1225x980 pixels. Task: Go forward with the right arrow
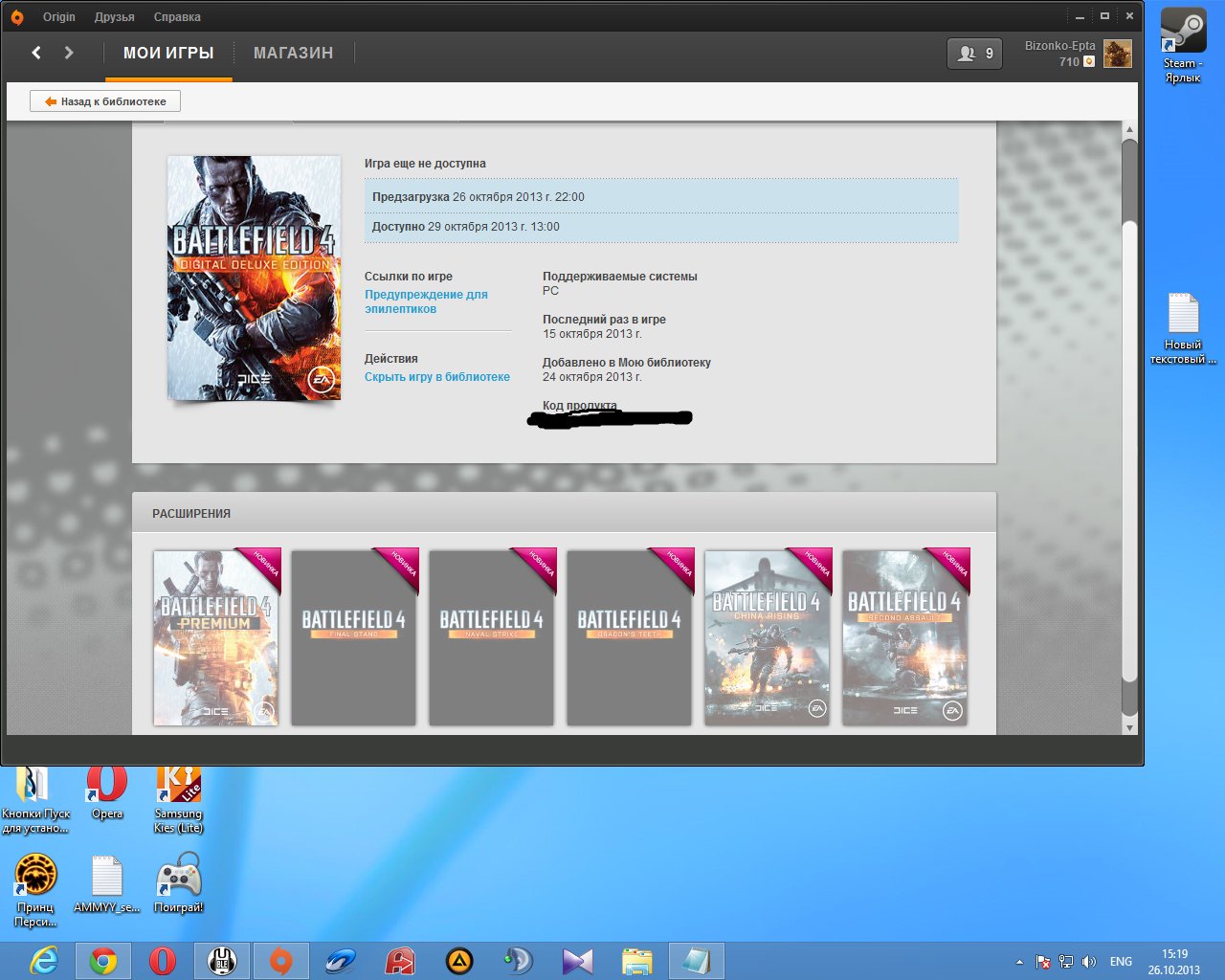point(69,53)
